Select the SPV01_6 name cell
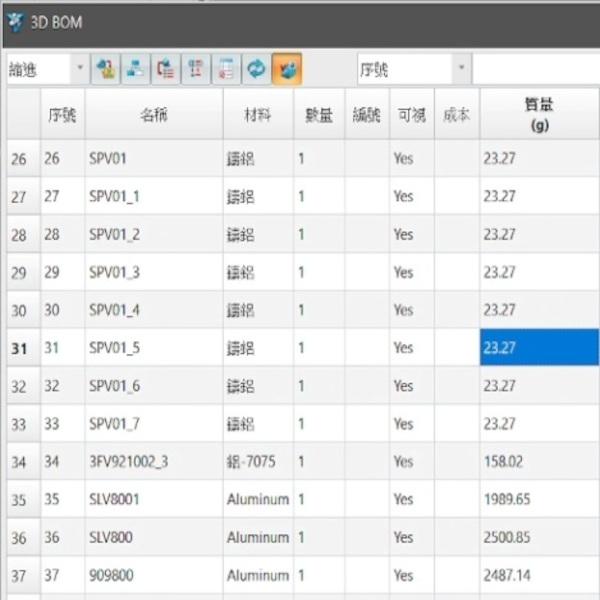This screenshot has height=600, width=600. (x=154, y=386)
